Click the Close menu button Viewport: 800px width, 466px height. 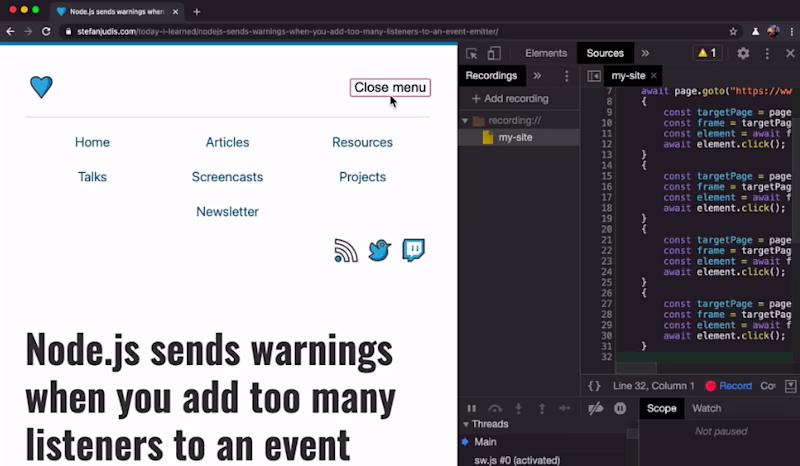[390, 87]
